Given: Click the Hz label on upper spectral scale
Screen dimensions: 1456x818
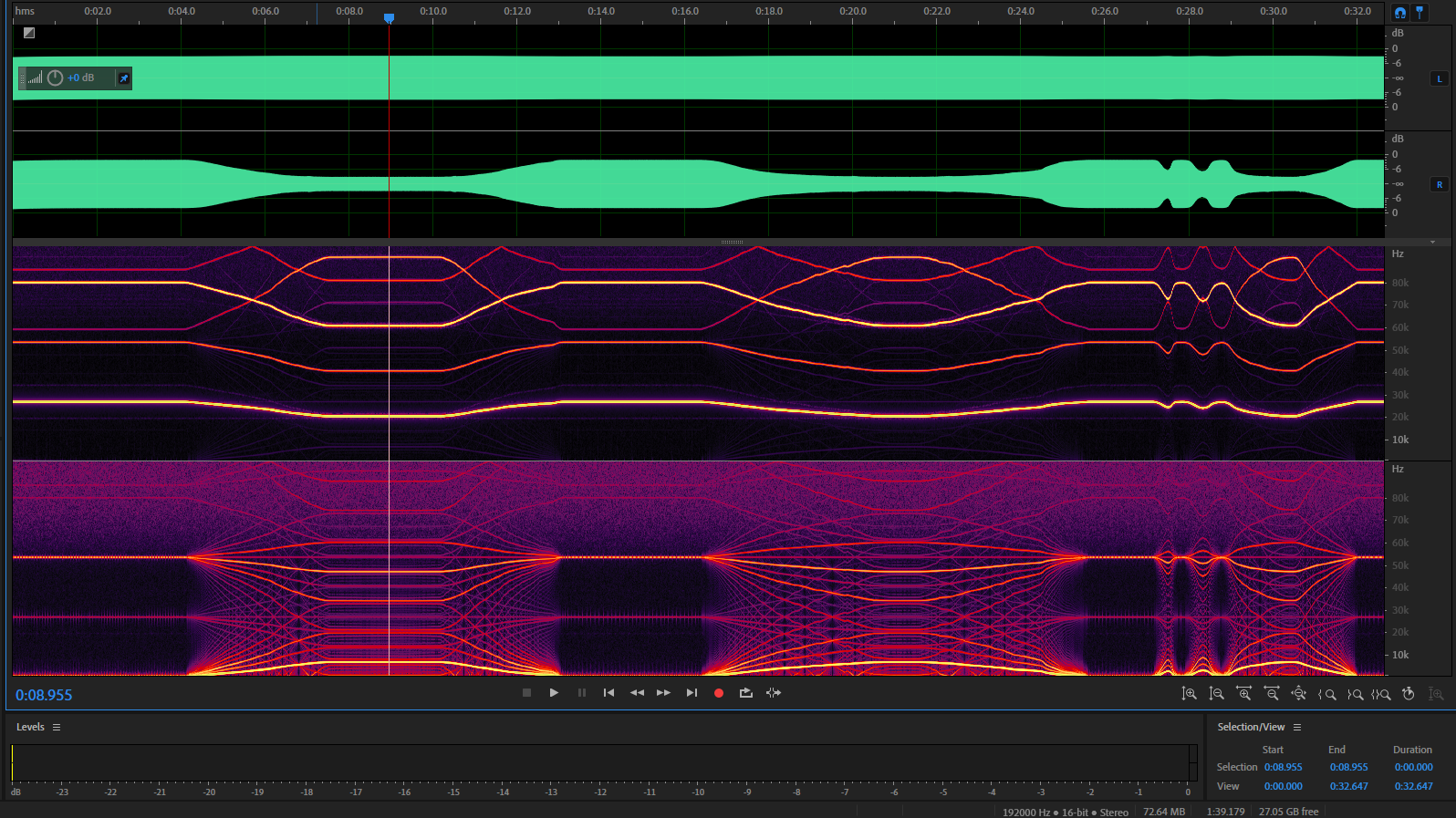Looking at the screenshot, I should point(1398,254).
